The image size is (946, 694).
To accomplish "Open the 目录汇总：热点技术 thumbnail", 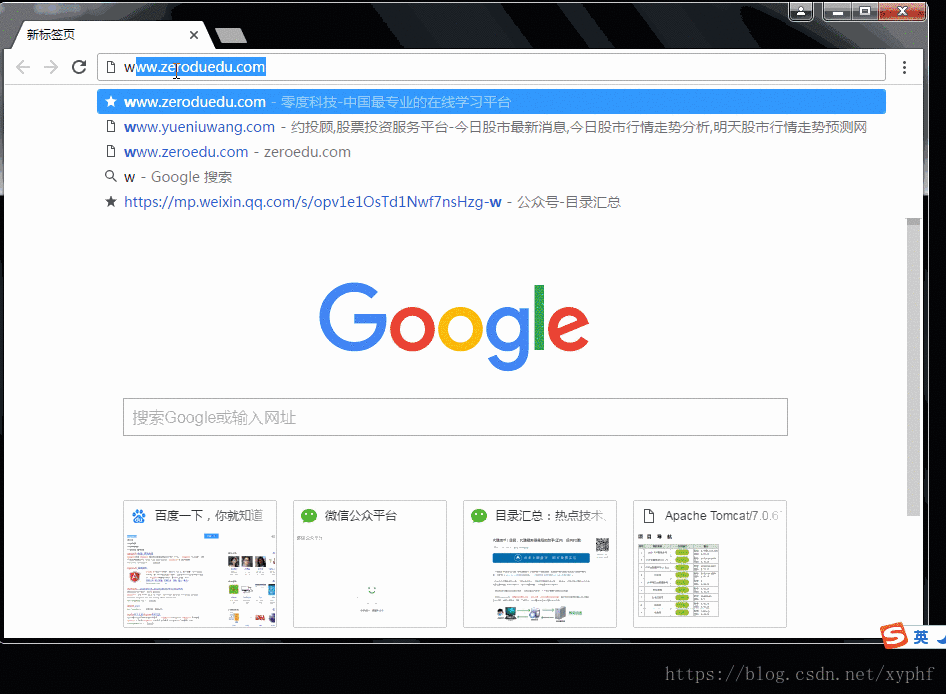I will pos(540,564).
